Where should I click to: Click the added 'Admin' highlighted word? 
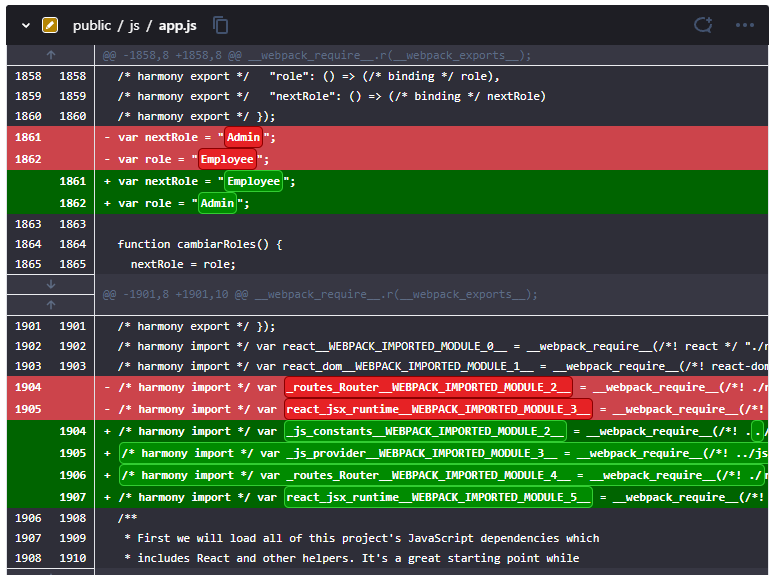click(x=217, y=203)
